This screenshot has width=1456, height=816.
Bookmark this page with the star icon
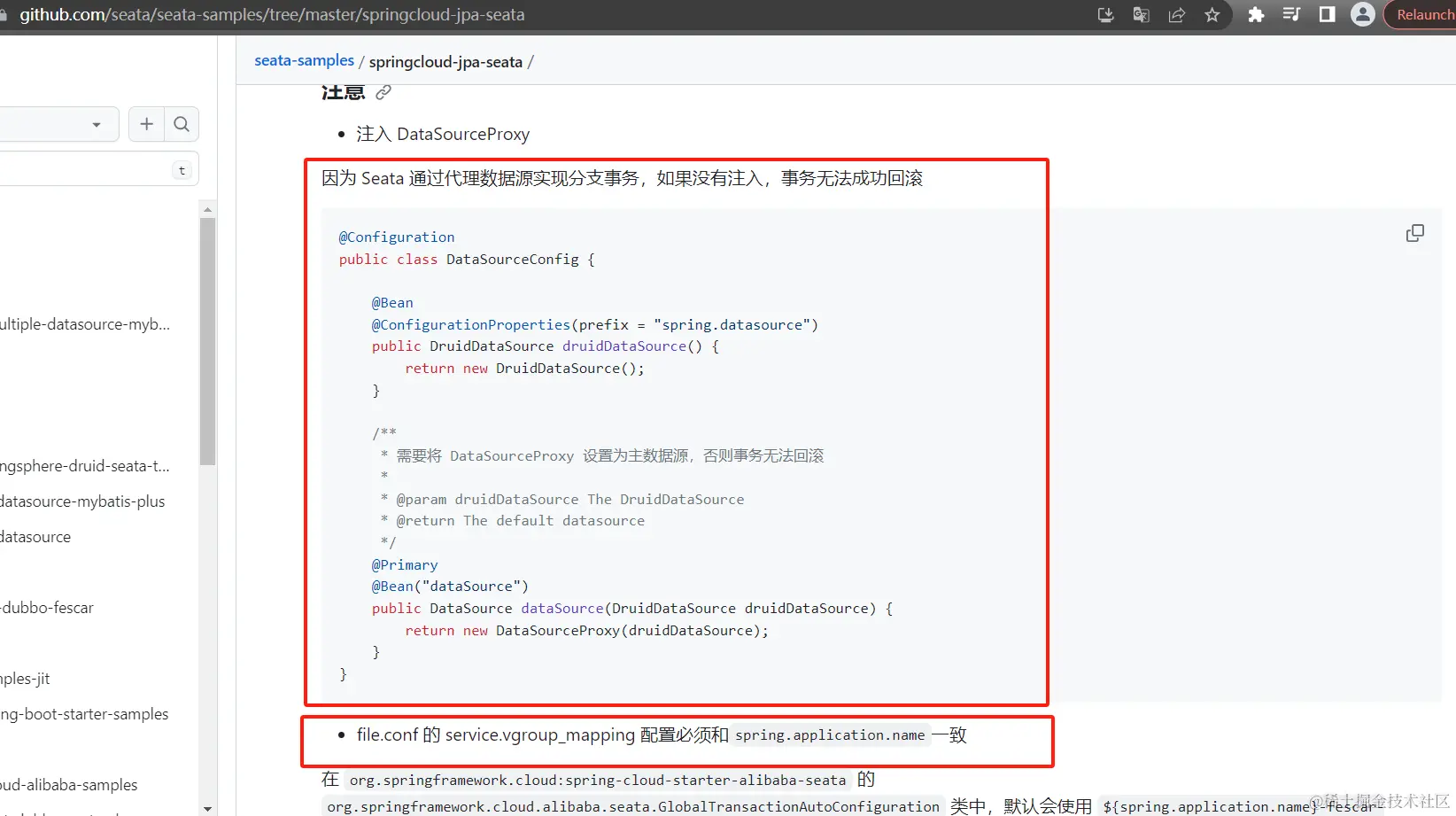tap(1212, 15)
